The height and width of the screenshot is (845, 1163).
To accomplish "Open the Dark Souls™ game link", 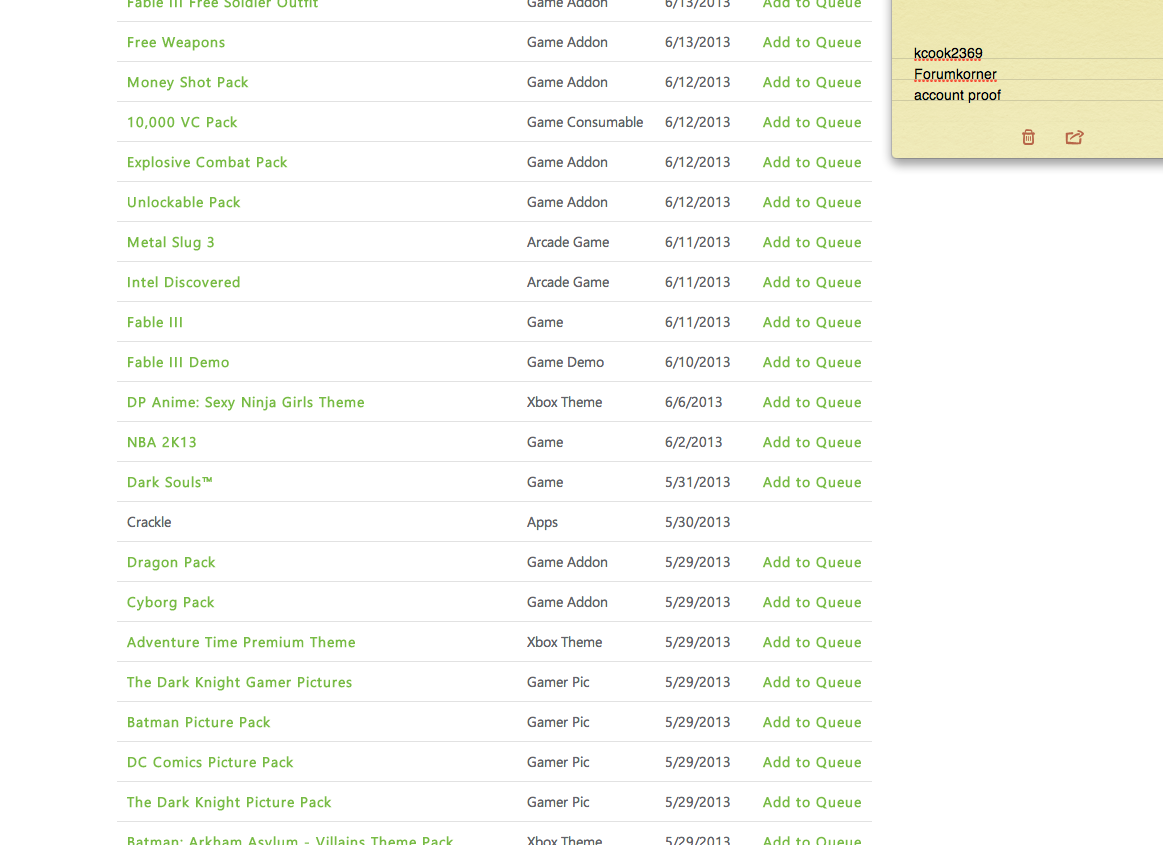I will [170, 483].
